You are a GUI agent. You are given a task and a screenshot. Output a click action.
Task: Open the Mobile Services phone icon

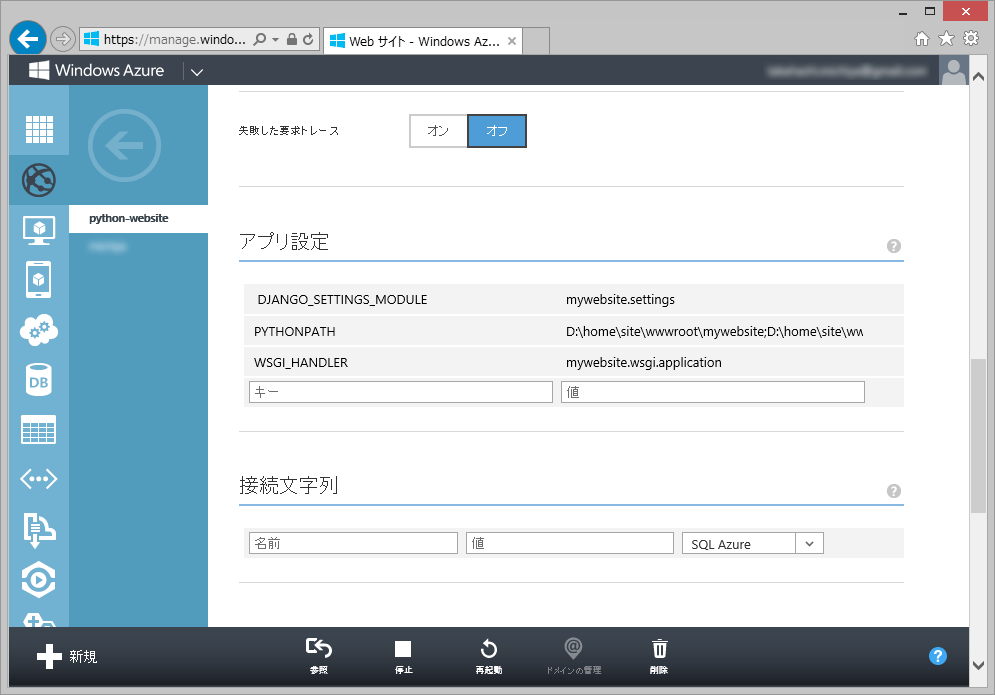[x=39, y=279]
